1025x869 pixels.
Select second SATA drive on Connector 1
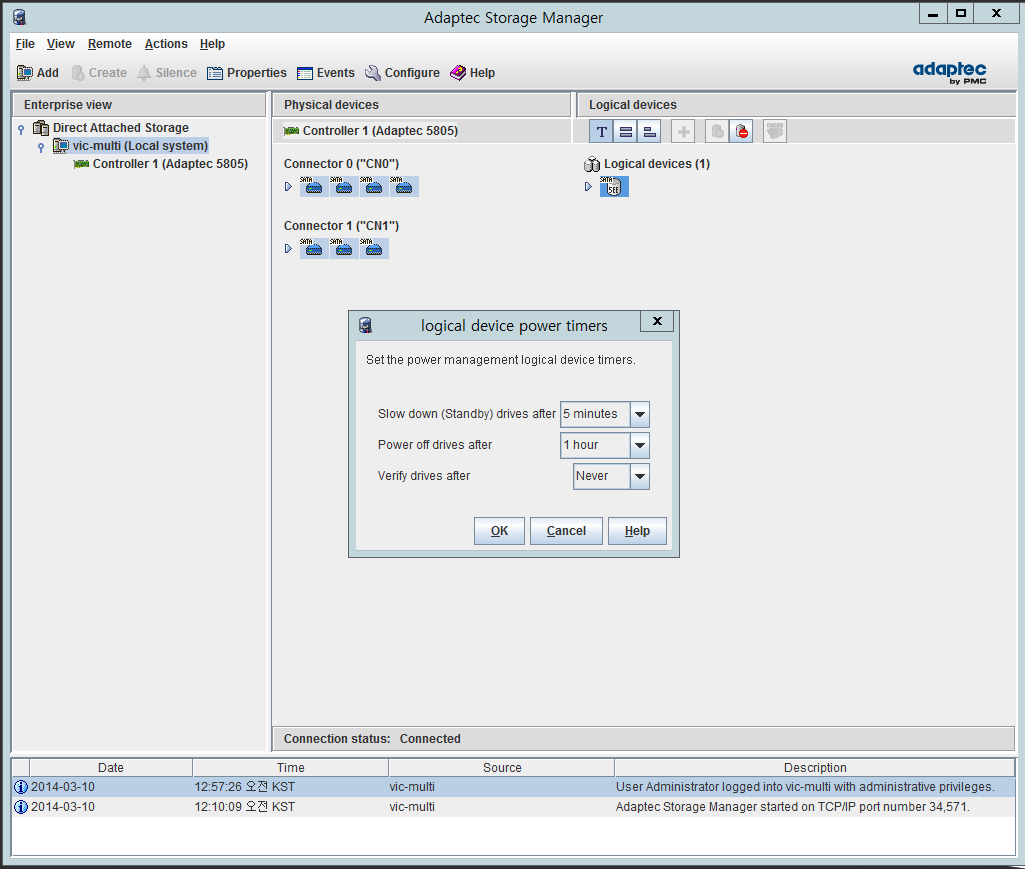[344, 248]
